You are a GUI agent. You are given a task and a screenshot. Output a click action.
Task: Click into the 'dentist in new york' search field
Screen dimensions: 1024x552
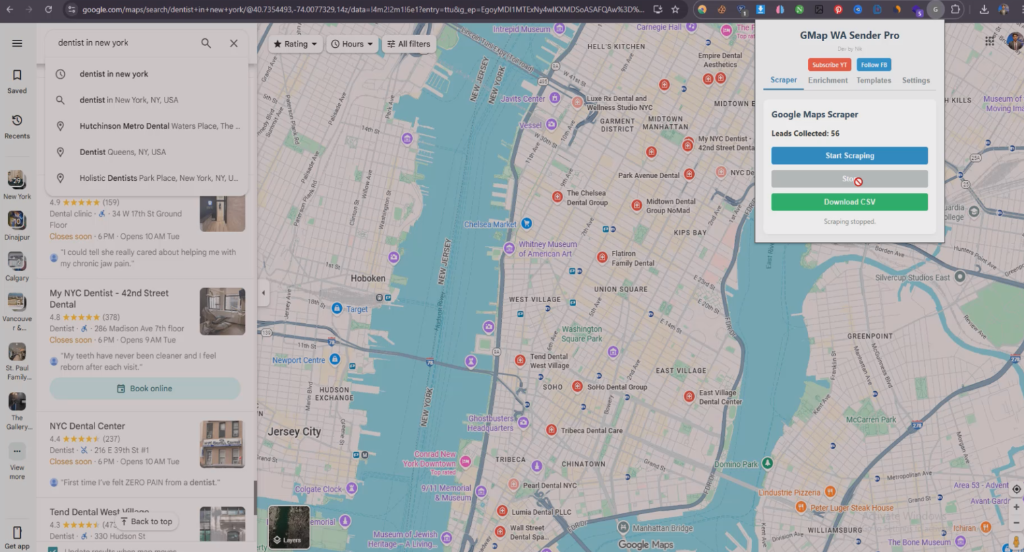[x=124, y=42]
